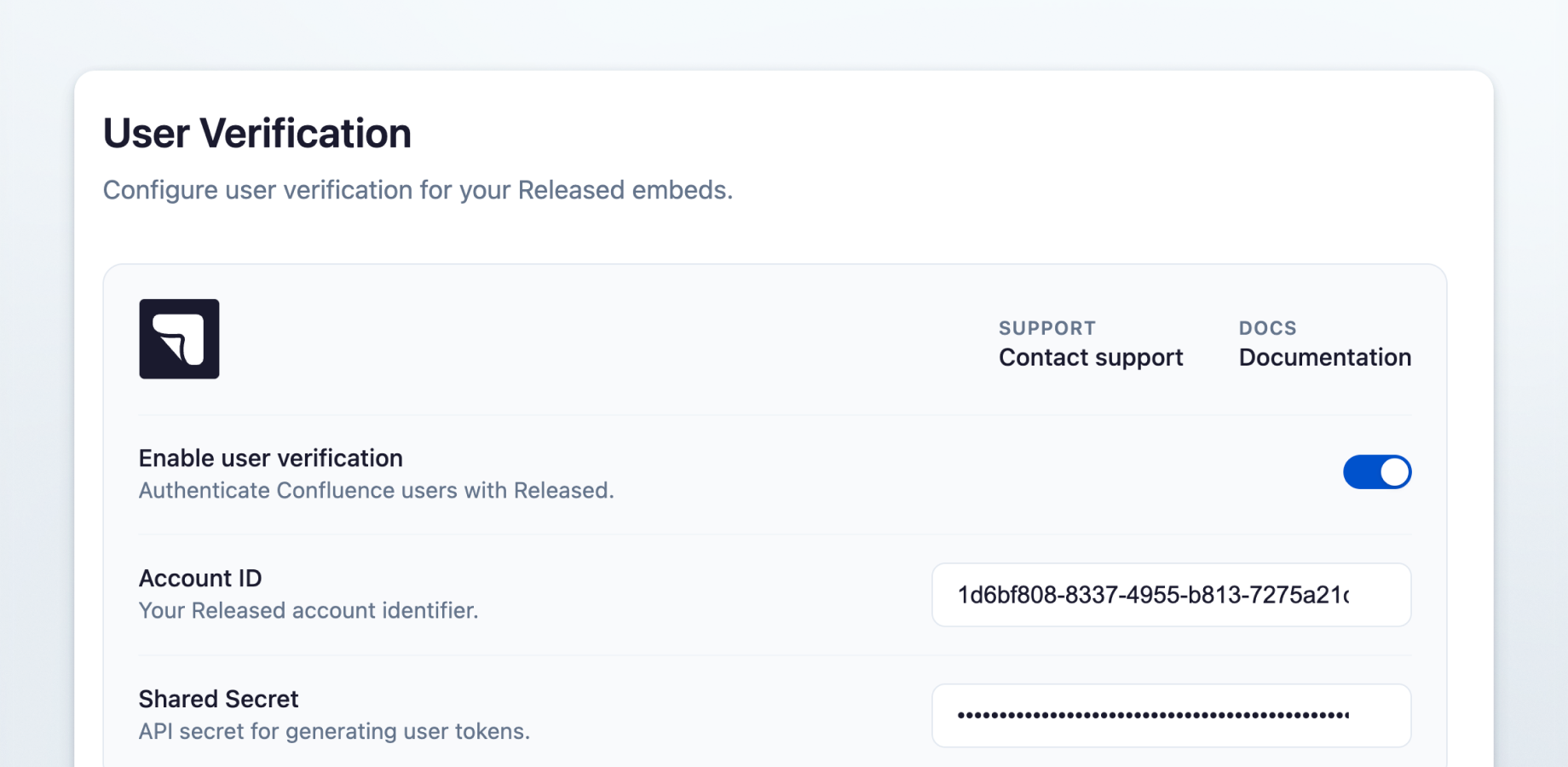Click the blue toggle next to Authenticate Confluence users
Image resolution: width=1568 pixels, height=767 pixels.
1377,471
